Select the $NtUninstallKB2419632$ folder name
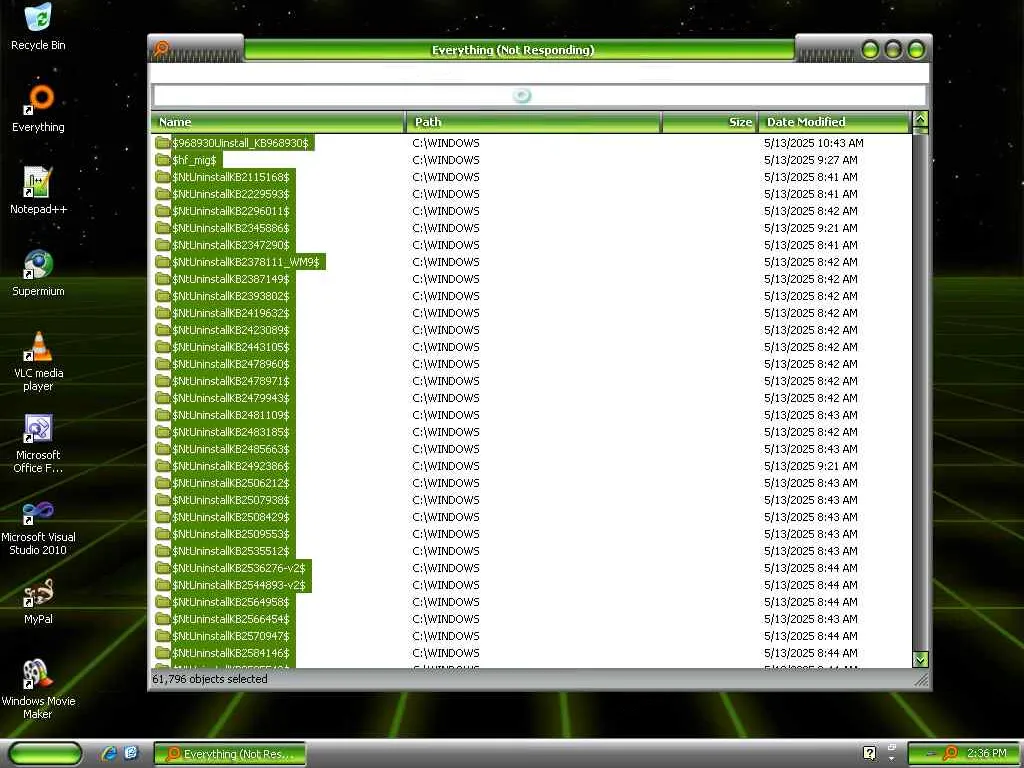Image resolution: width=1024 pixels, height=768 pixels. pyautogui.click(x=231, y=313)
